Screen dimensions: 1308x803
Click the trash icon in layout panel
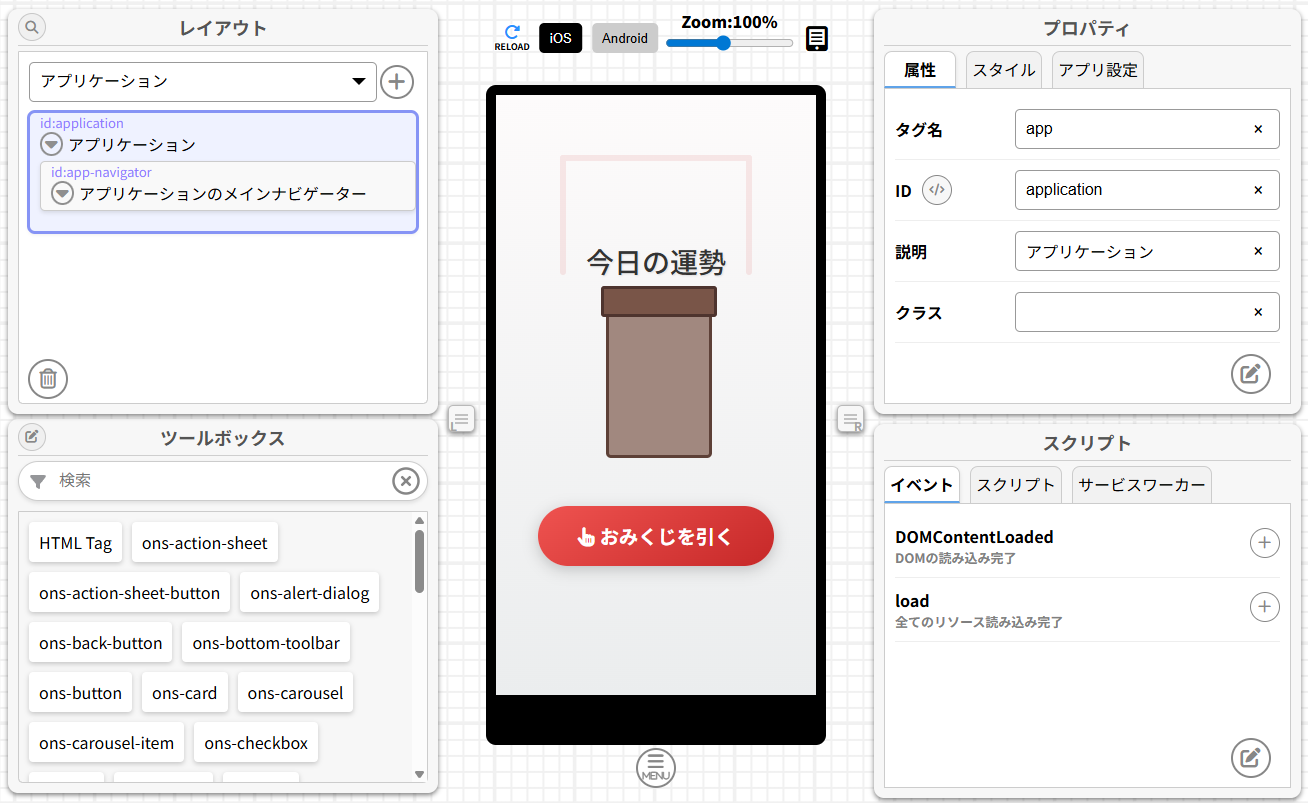point(48,379)
